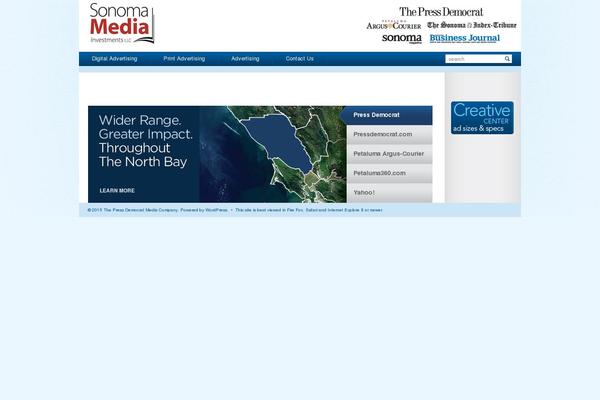Click the Sonoma Media Investments logo
Viewport: 600px width, 400px height.
pos(122,23)
